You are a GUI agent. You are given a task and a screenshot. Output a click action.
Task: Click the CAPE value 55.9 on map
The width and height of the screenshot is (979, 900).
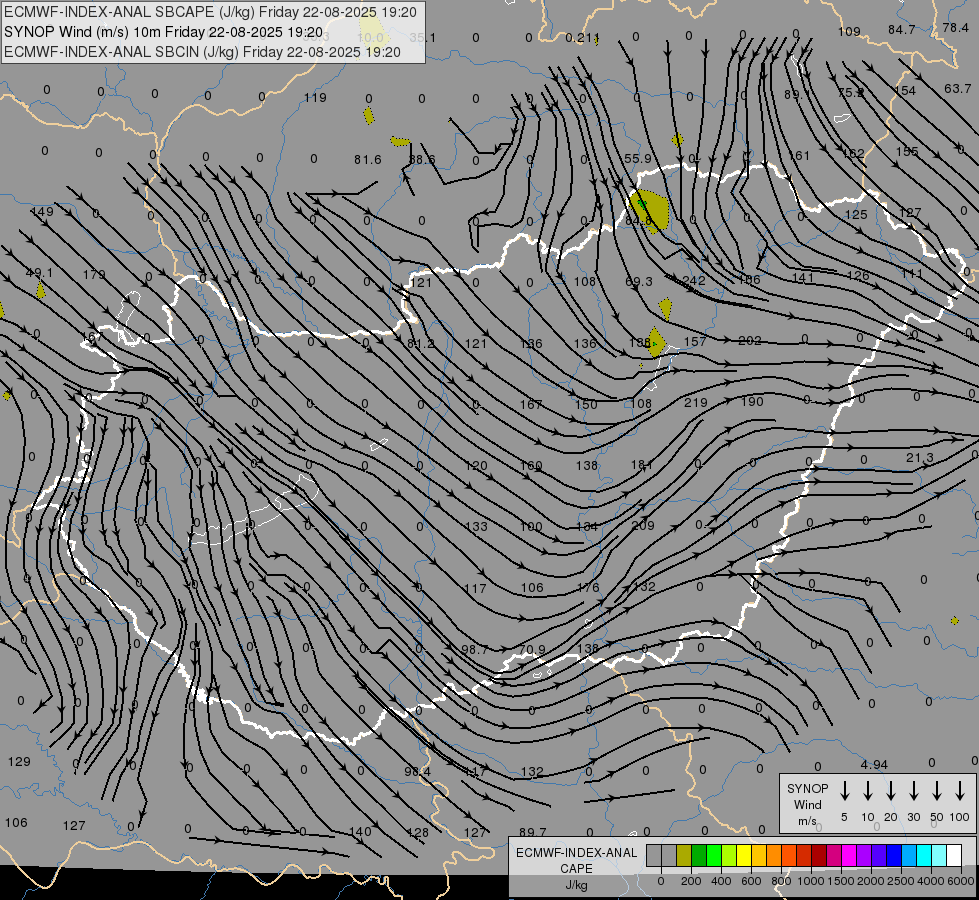click(x=638, y=159)
